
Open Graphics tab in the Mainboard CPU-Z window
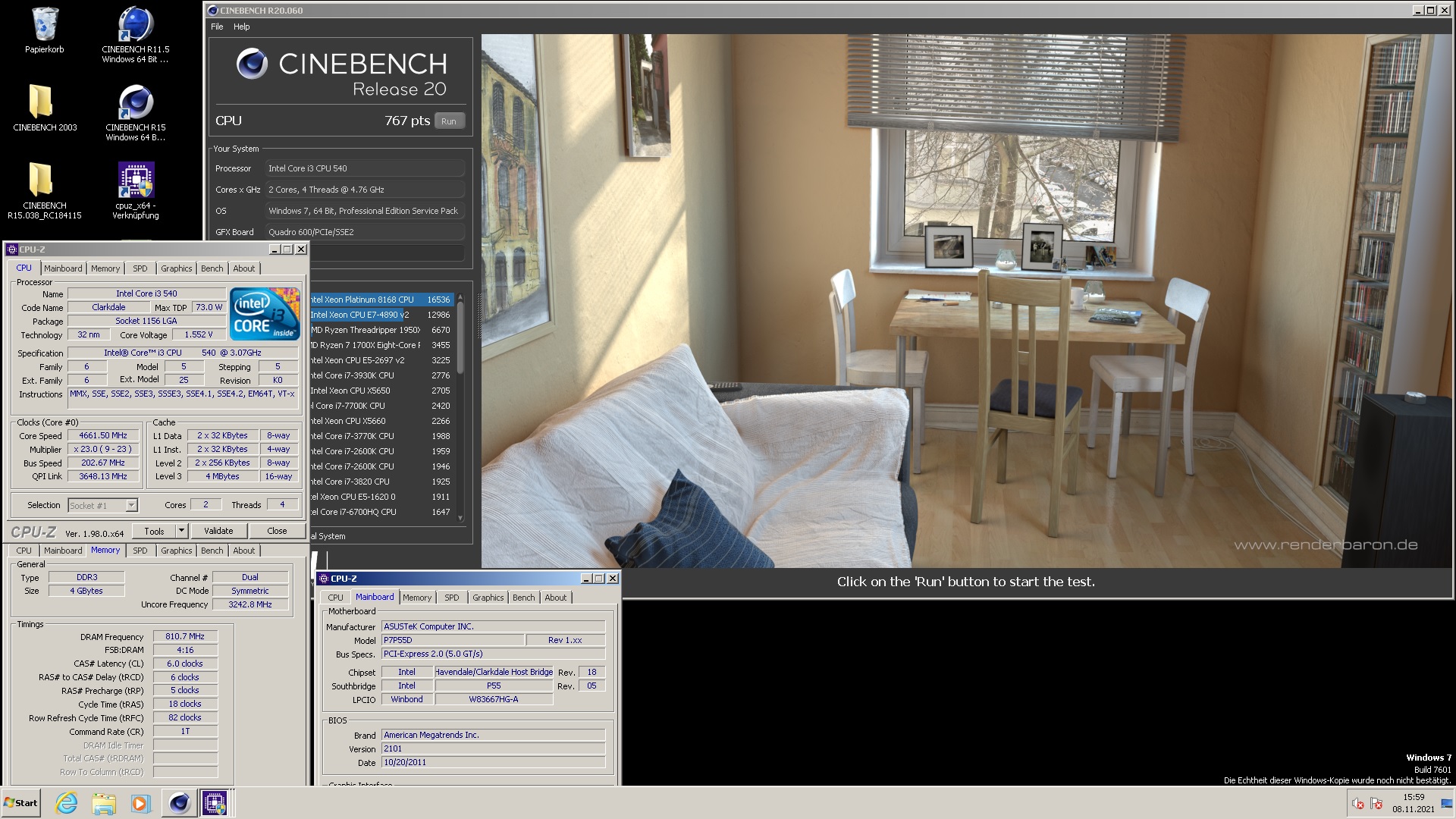point(488,598)
